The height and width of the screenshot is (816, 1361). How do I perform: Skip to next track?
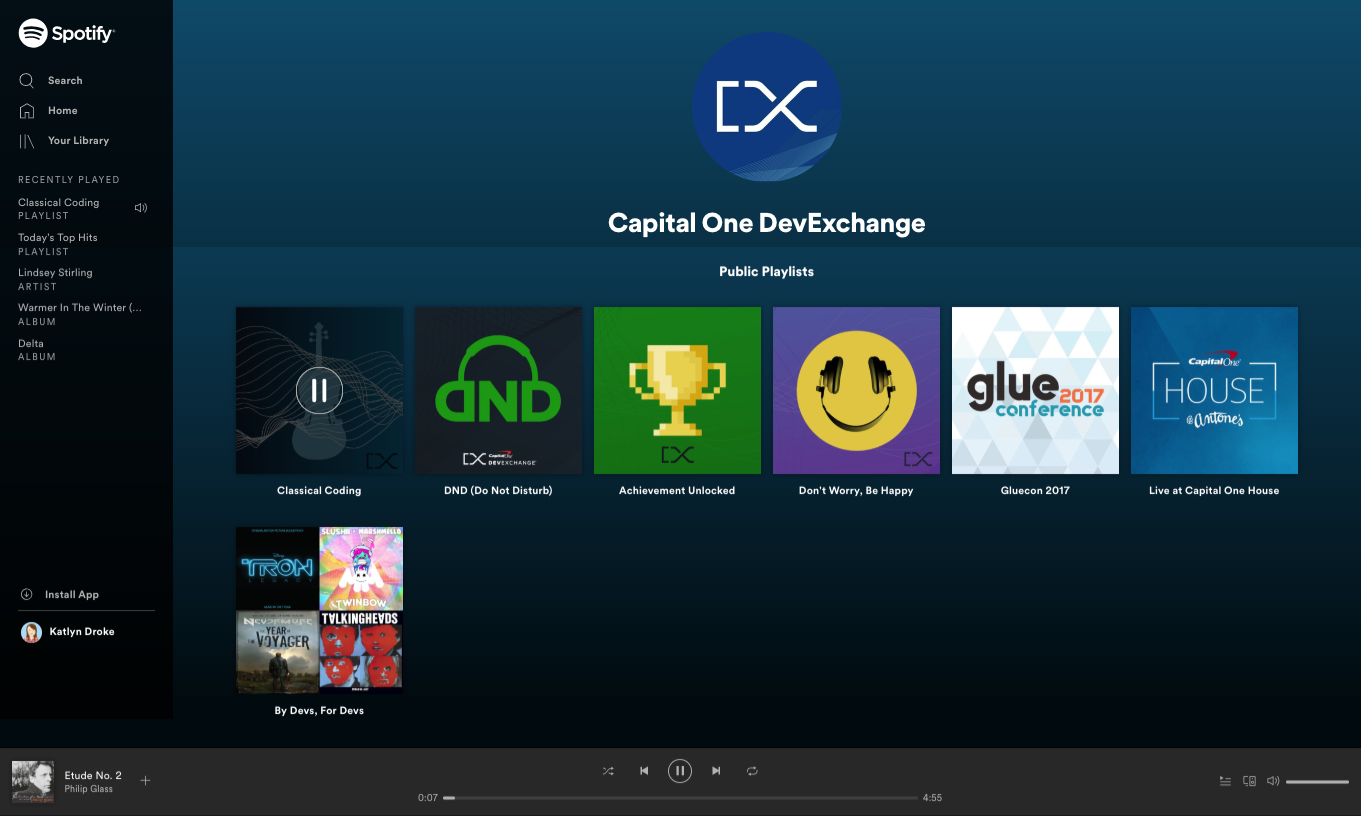[716, 771]
